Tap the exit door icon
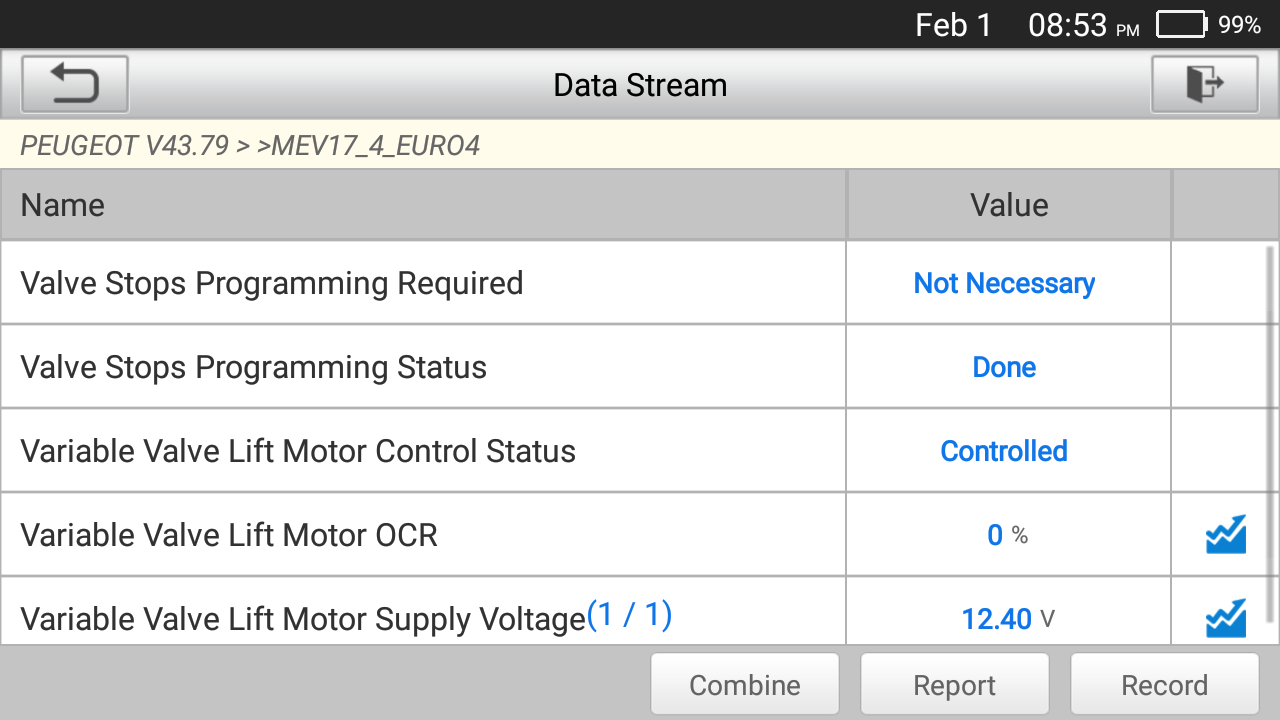The height and width of the screenshot is (720, 1280). [1205, 84]
